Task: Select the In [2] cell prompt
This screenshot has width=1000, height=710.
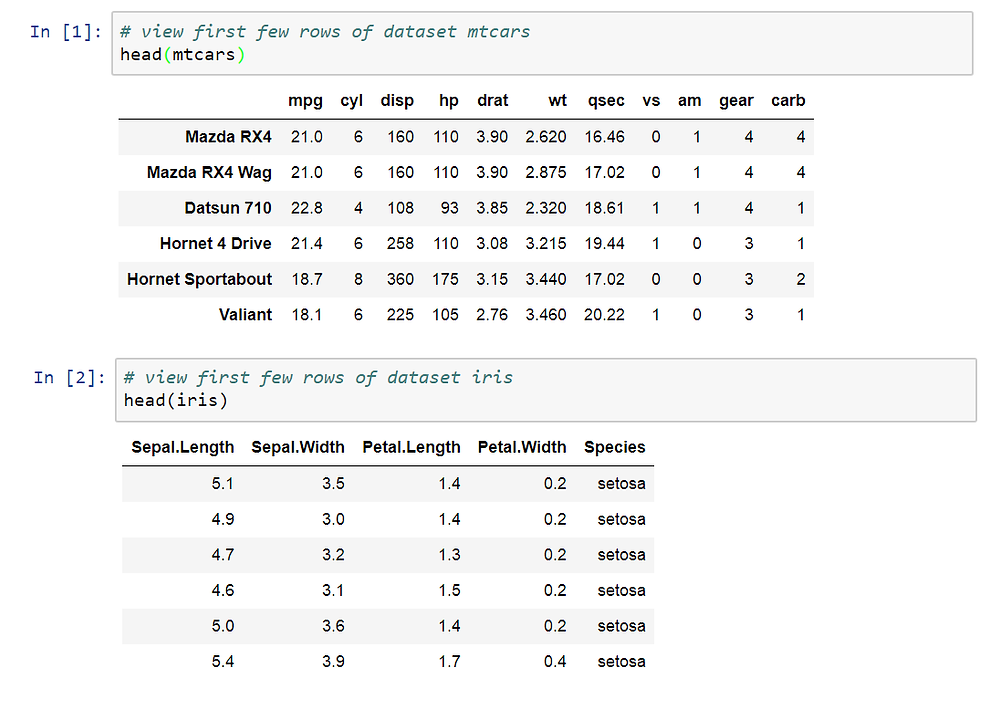Action: click(69, 377)
